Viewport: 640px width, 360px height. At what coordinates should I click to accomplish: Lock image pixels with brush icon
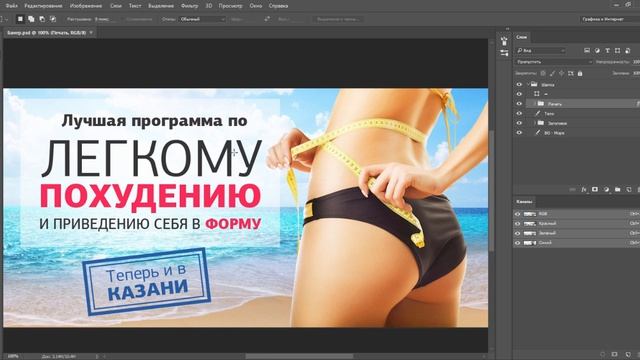[x=552, y=73]
